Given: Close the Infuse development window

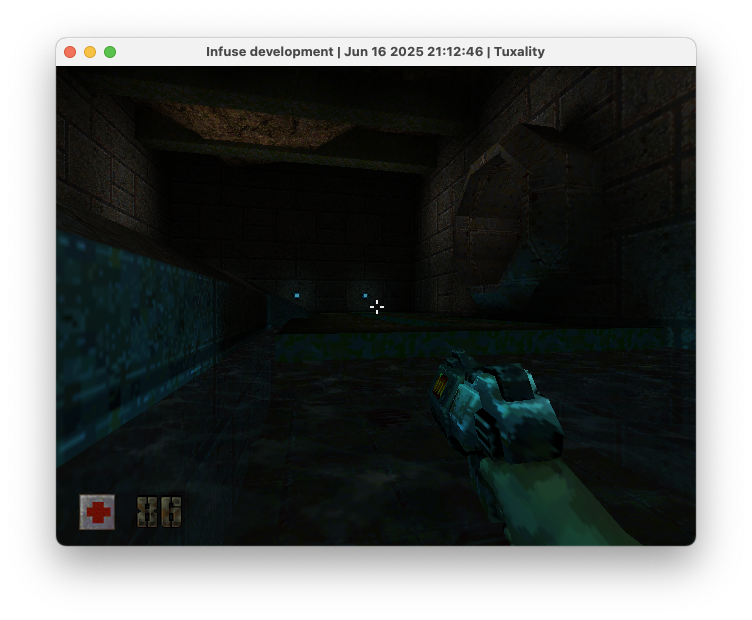Looking at the screenshot, I should pyautogui.click(x=70, y=52).
